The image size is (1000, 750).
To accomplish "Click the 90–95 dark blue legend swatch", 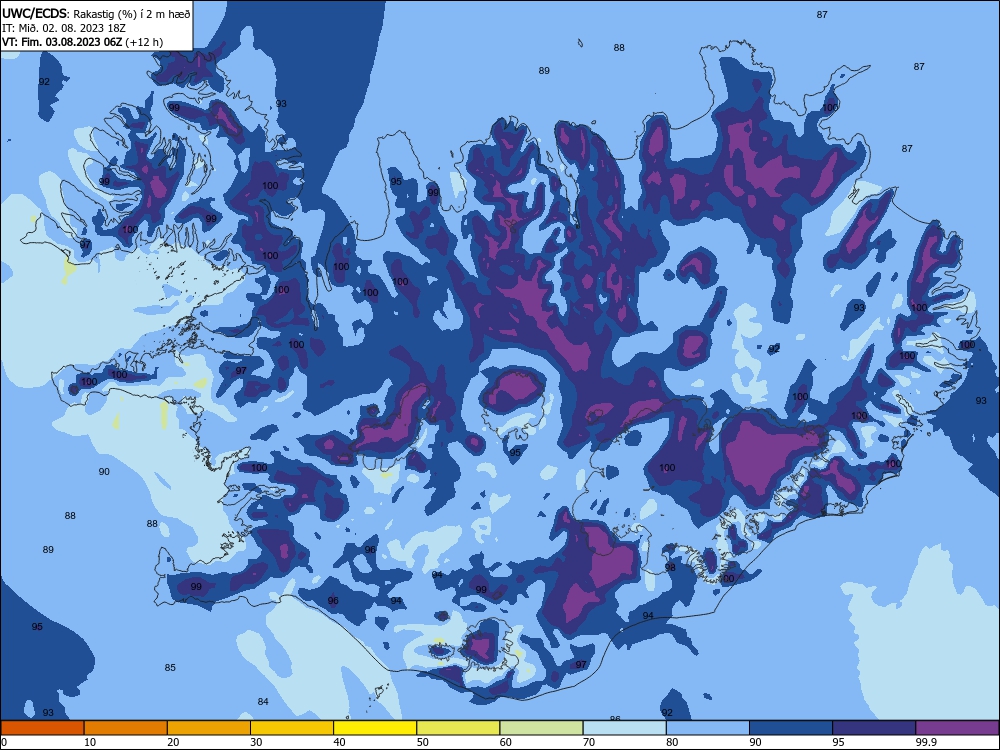I will (791, 728).
